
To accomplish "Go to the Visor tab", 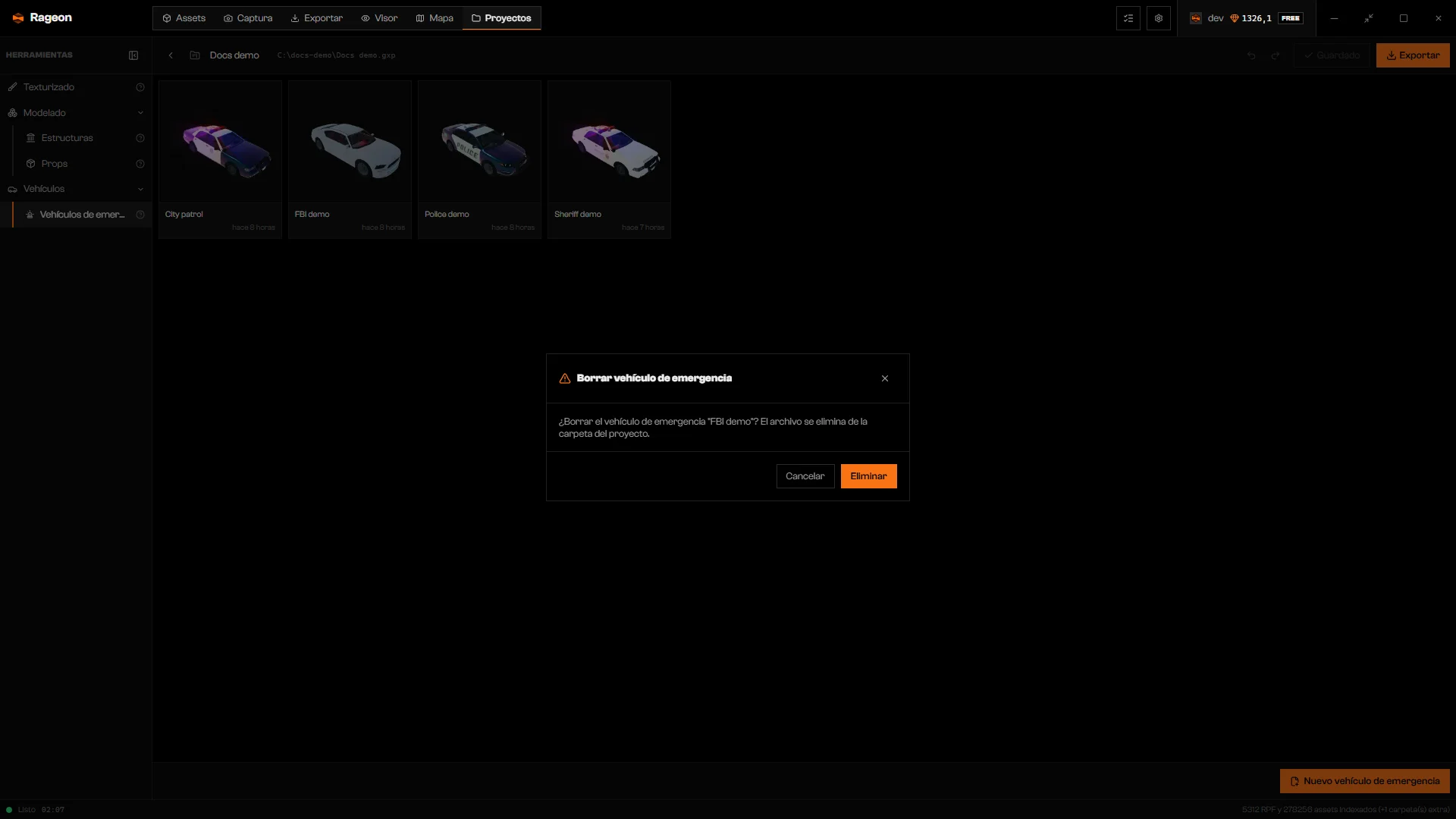I will coord(379,18).
